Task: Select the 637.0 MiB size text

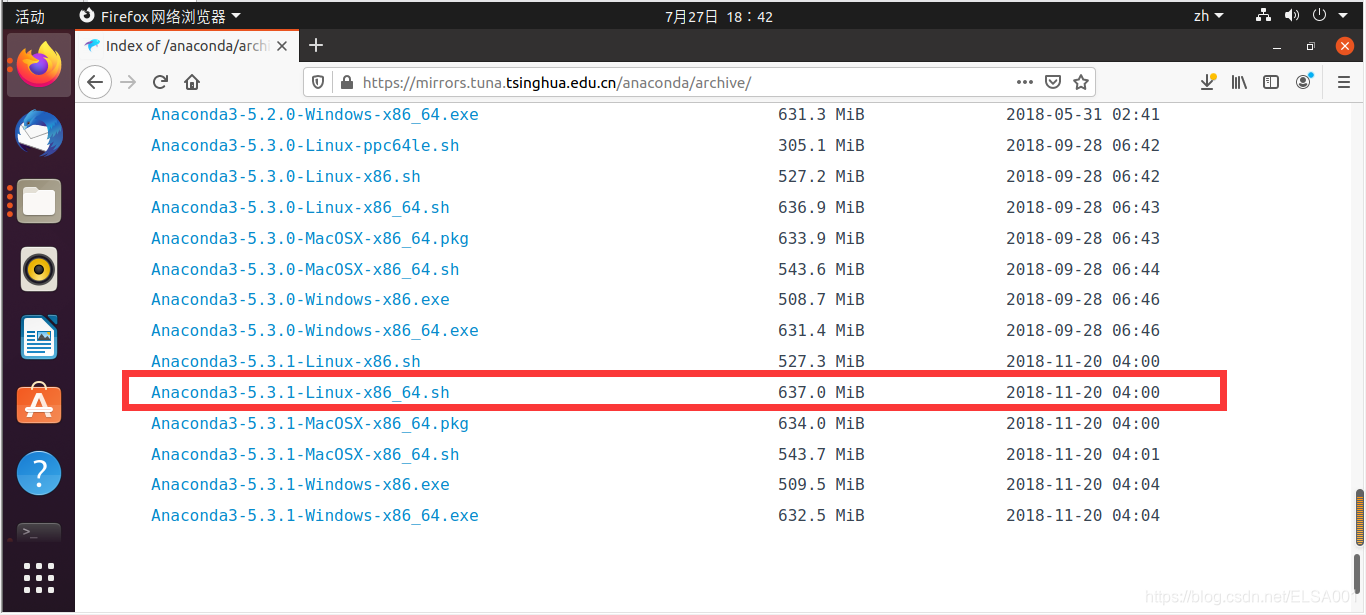Action: coord(821,393)
